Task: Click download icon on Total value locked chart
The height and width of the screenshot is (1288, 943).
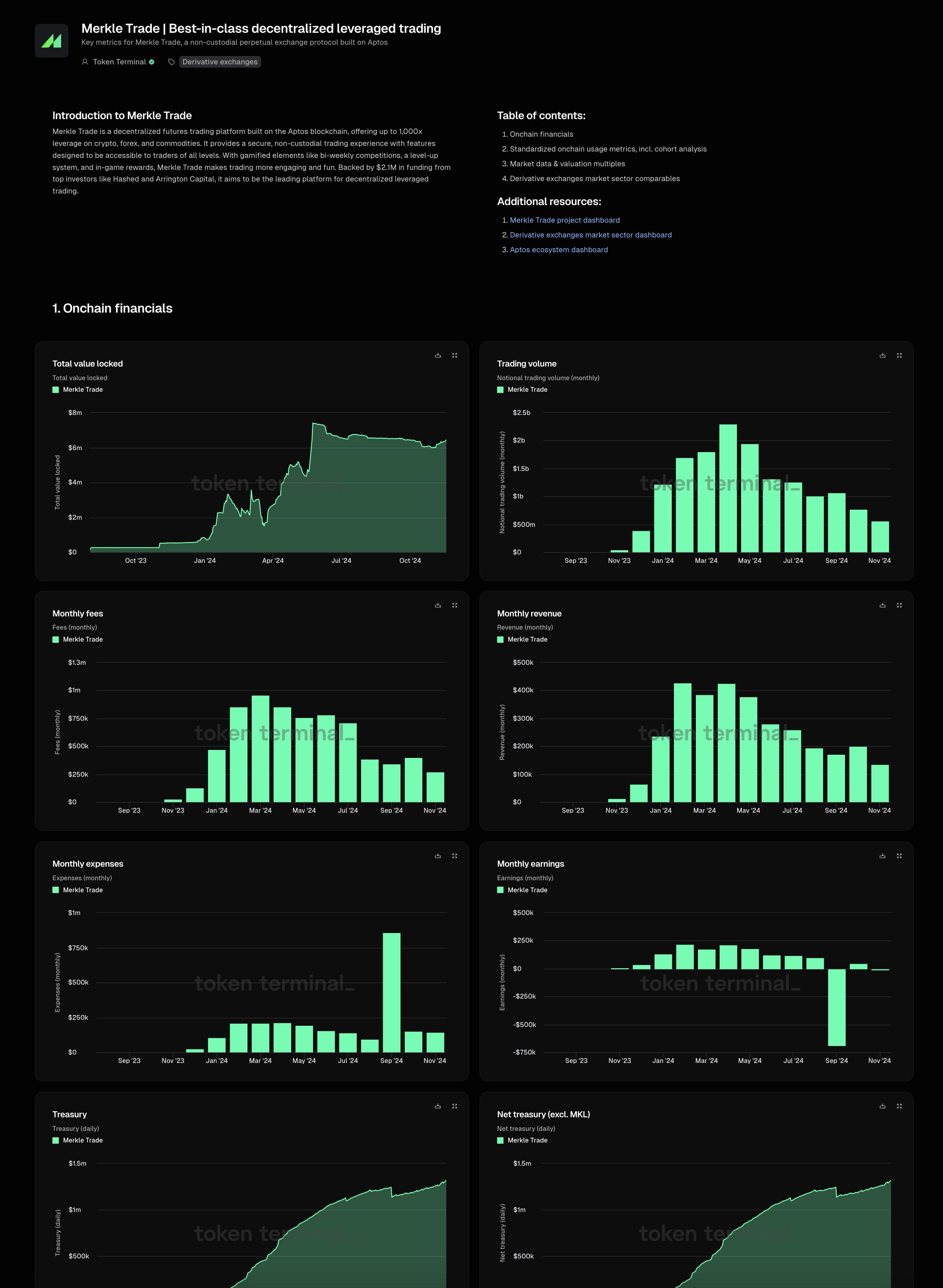Action: click(438, 355)
